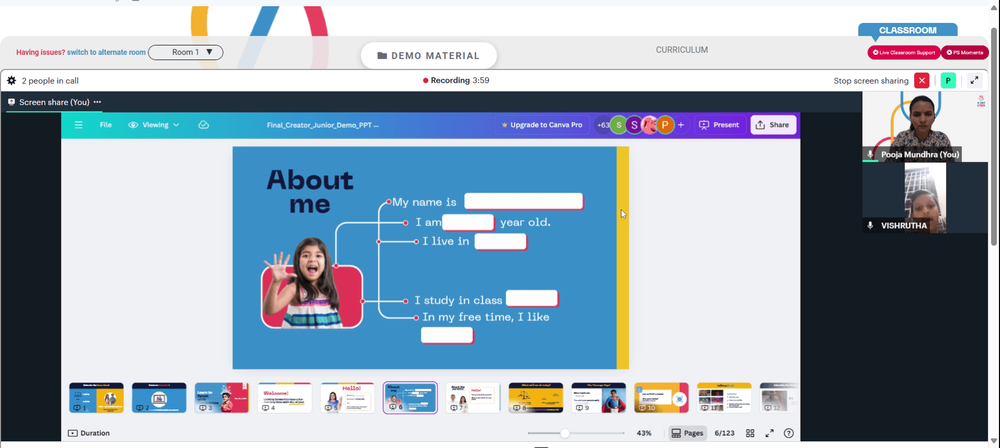Image resolution: width=1000 pixels, height=448 pixels.
Task: Select the About me slide thumbnail 6
Action: point(410,398)
